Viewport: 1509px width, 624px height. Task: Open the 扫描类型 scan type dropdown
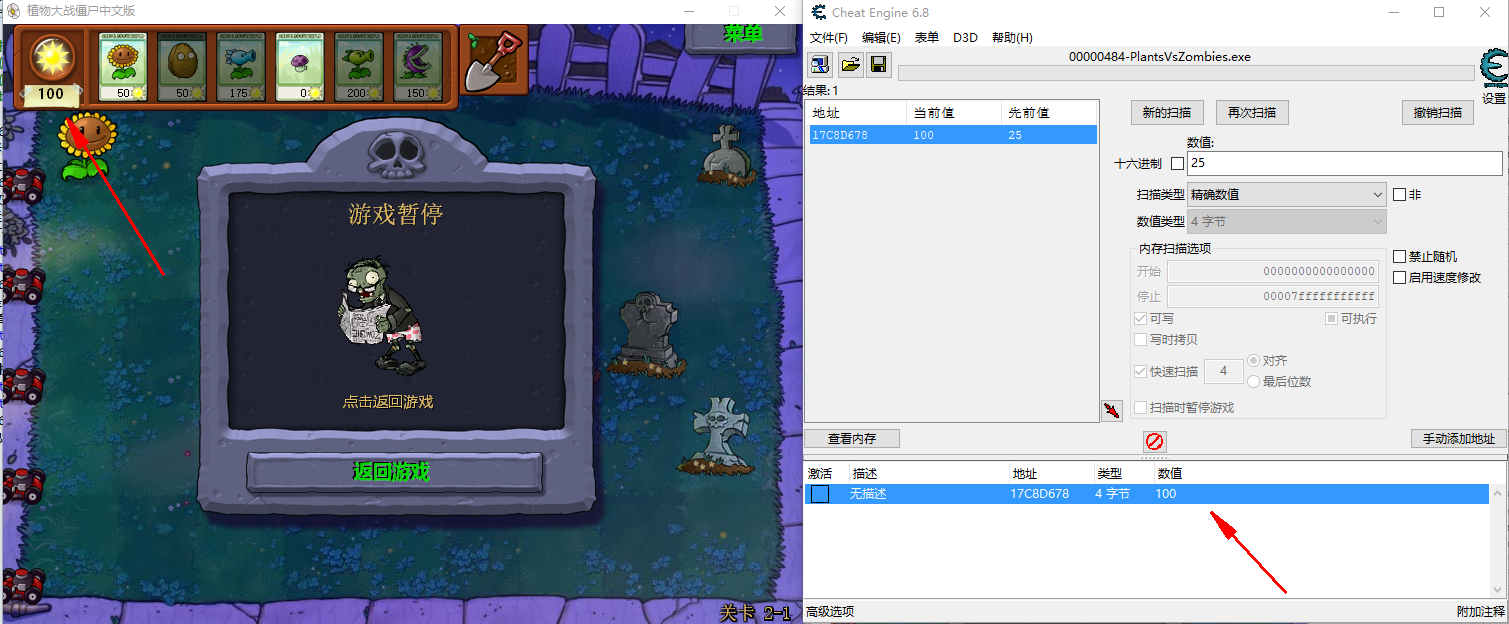click(1286, 195)
